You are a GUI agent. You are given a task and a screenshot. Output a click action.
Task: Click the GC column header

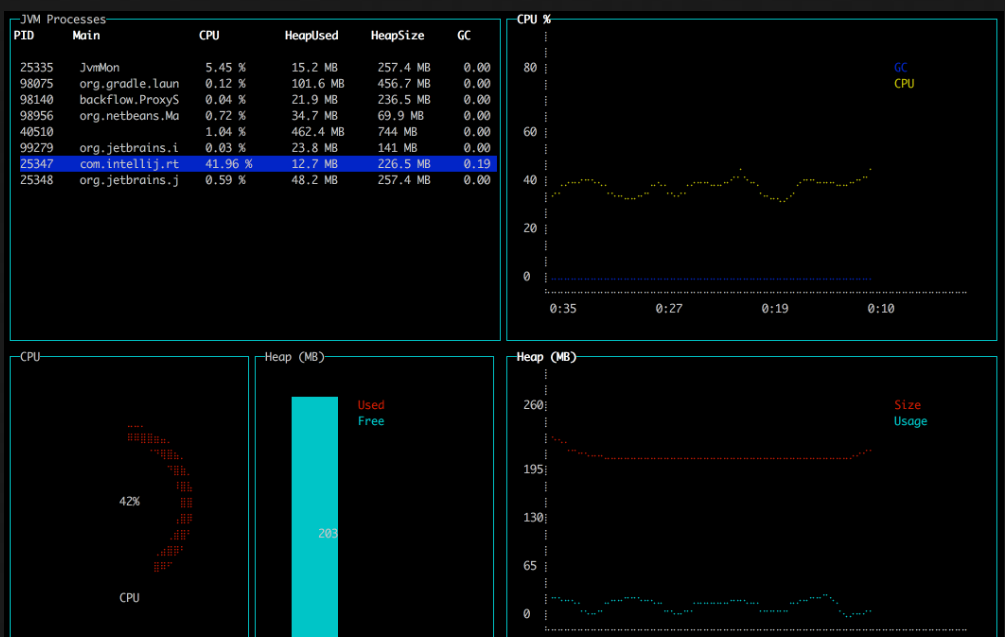point(464,36)
